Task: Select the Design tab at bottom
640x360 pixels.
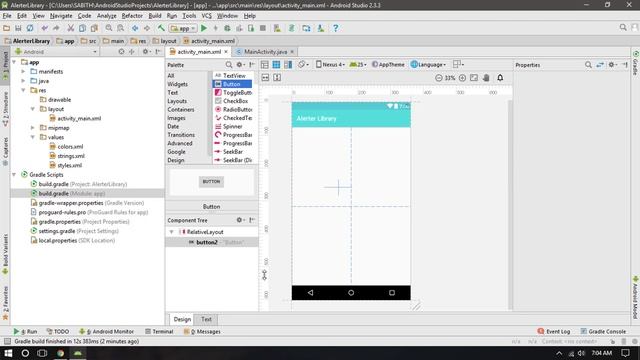Action: pyautogui.click(x=182, y=319)
